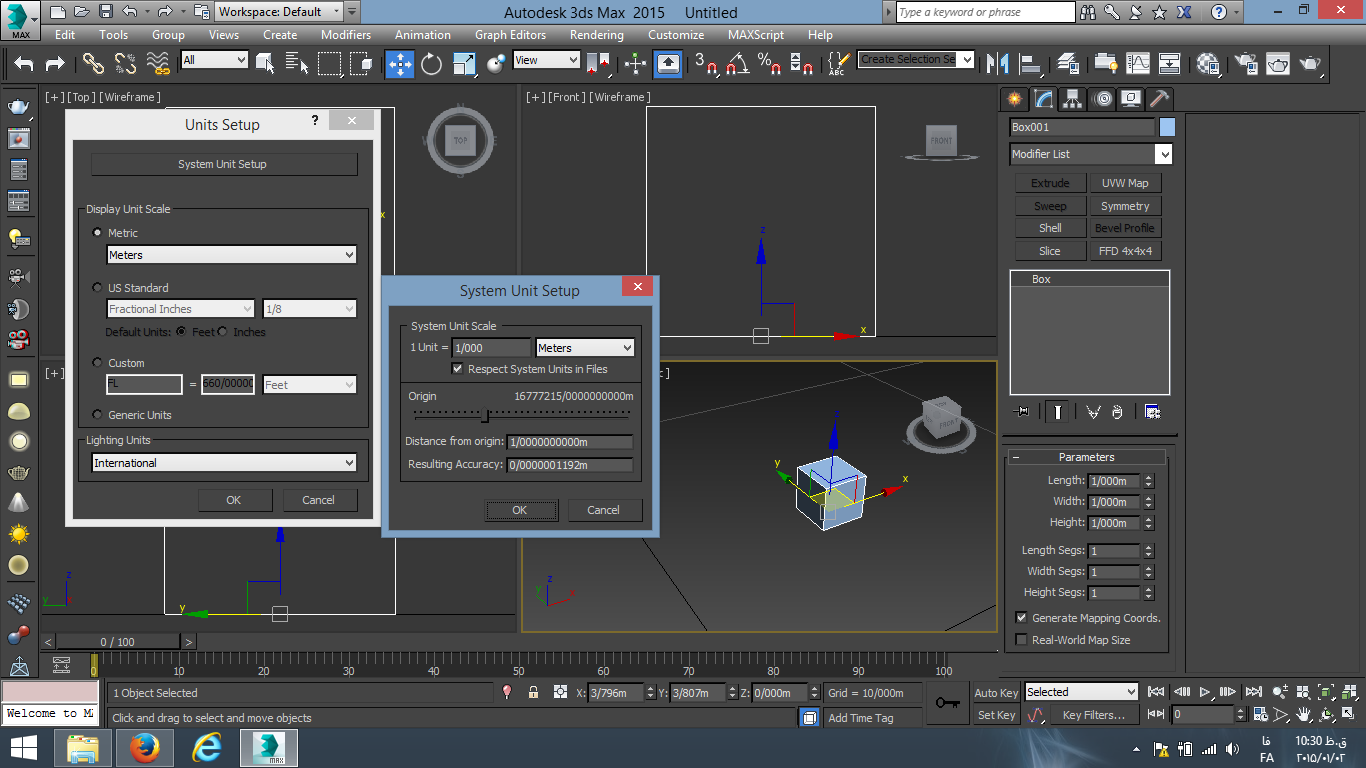
Task: Toggle Respect System Units in Files
Action: point(458,369)
